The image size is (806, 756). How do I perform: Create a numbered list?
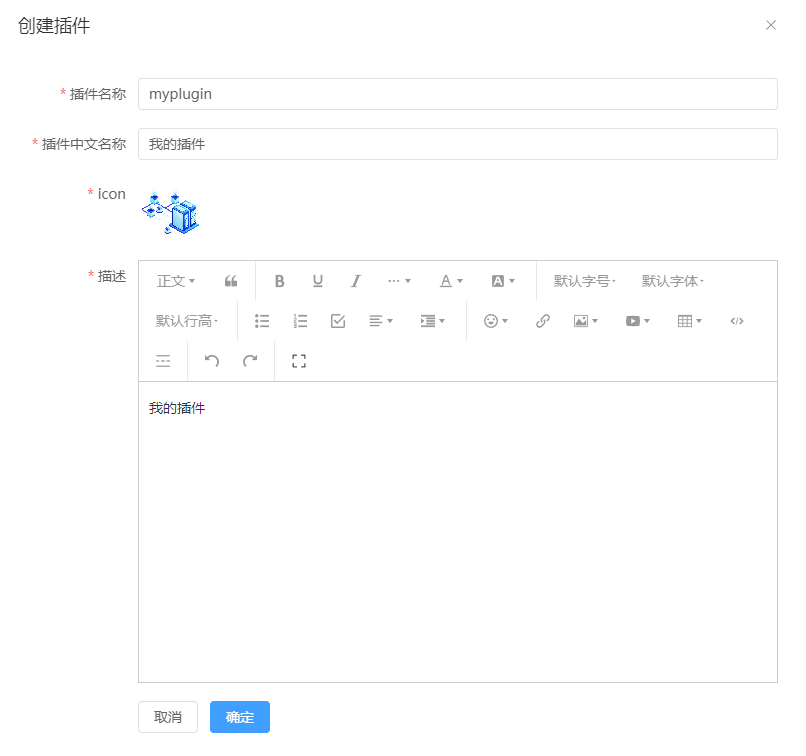click(x=300, y=321)
